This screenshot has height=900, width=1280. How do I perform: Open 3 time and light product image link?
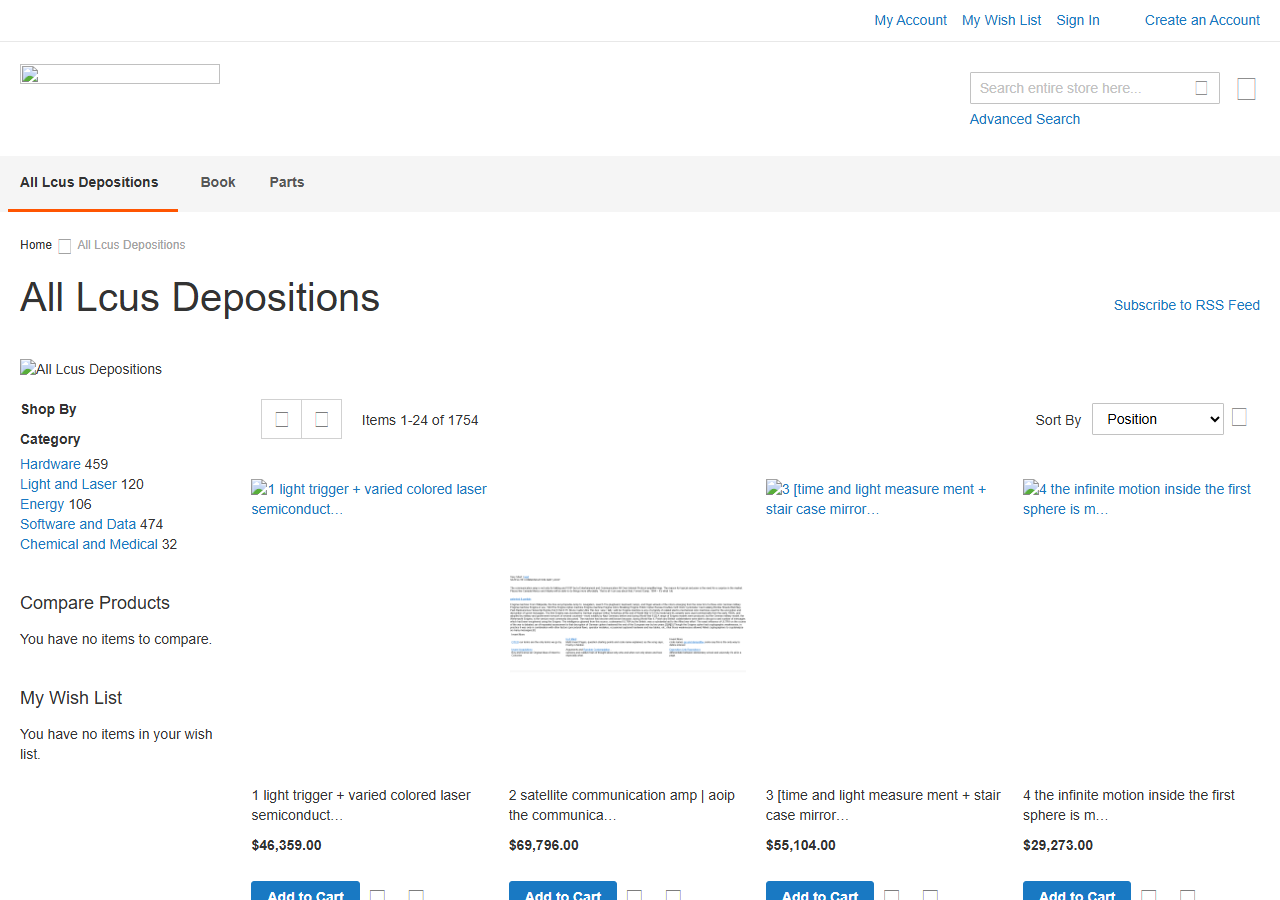(884, 499)
